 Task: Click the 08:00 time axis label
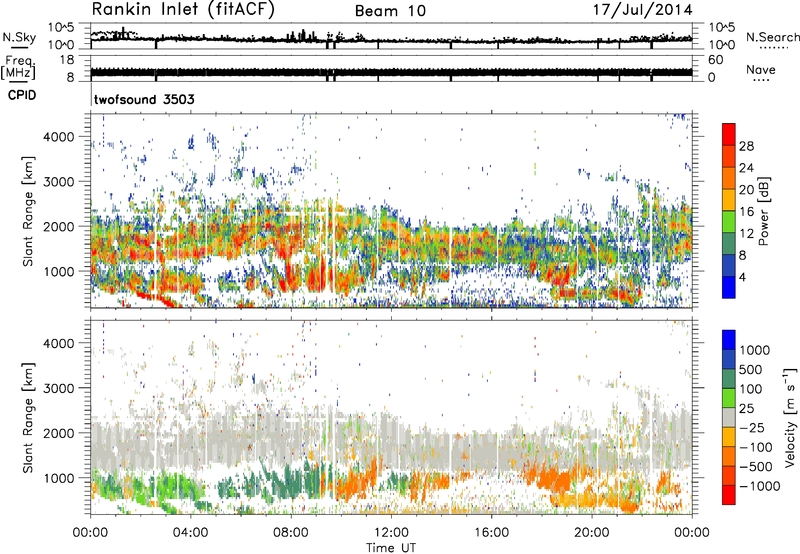[291, 533]
